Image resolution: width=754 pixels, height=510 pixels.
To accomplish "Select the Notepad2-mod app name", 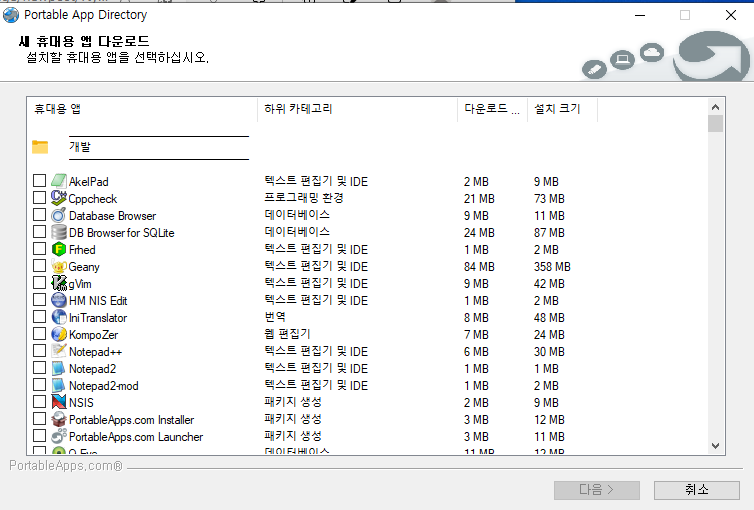I will pyautogui.click(x=103, y=386).
